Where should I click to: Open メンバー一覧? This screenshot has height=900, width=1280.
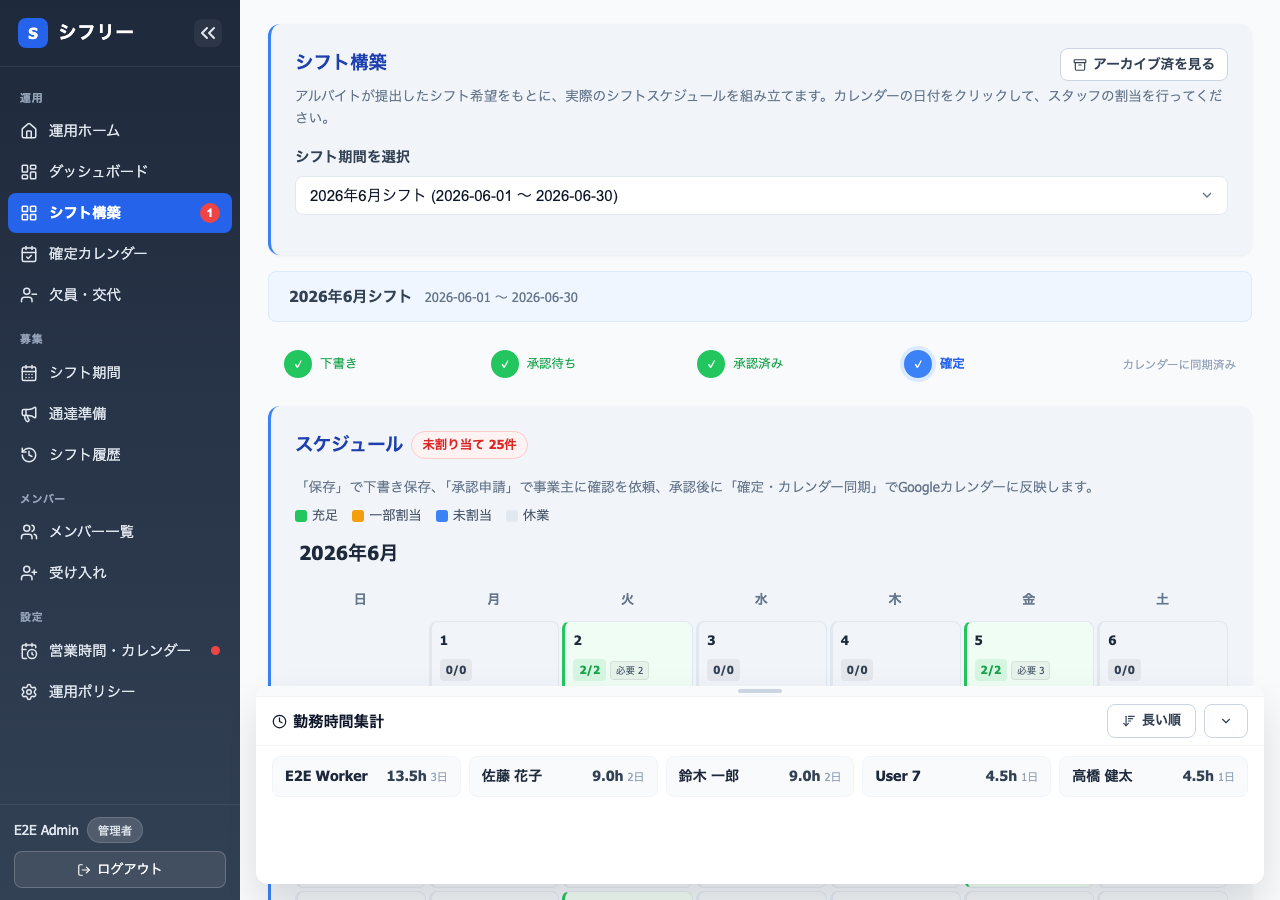120,532
